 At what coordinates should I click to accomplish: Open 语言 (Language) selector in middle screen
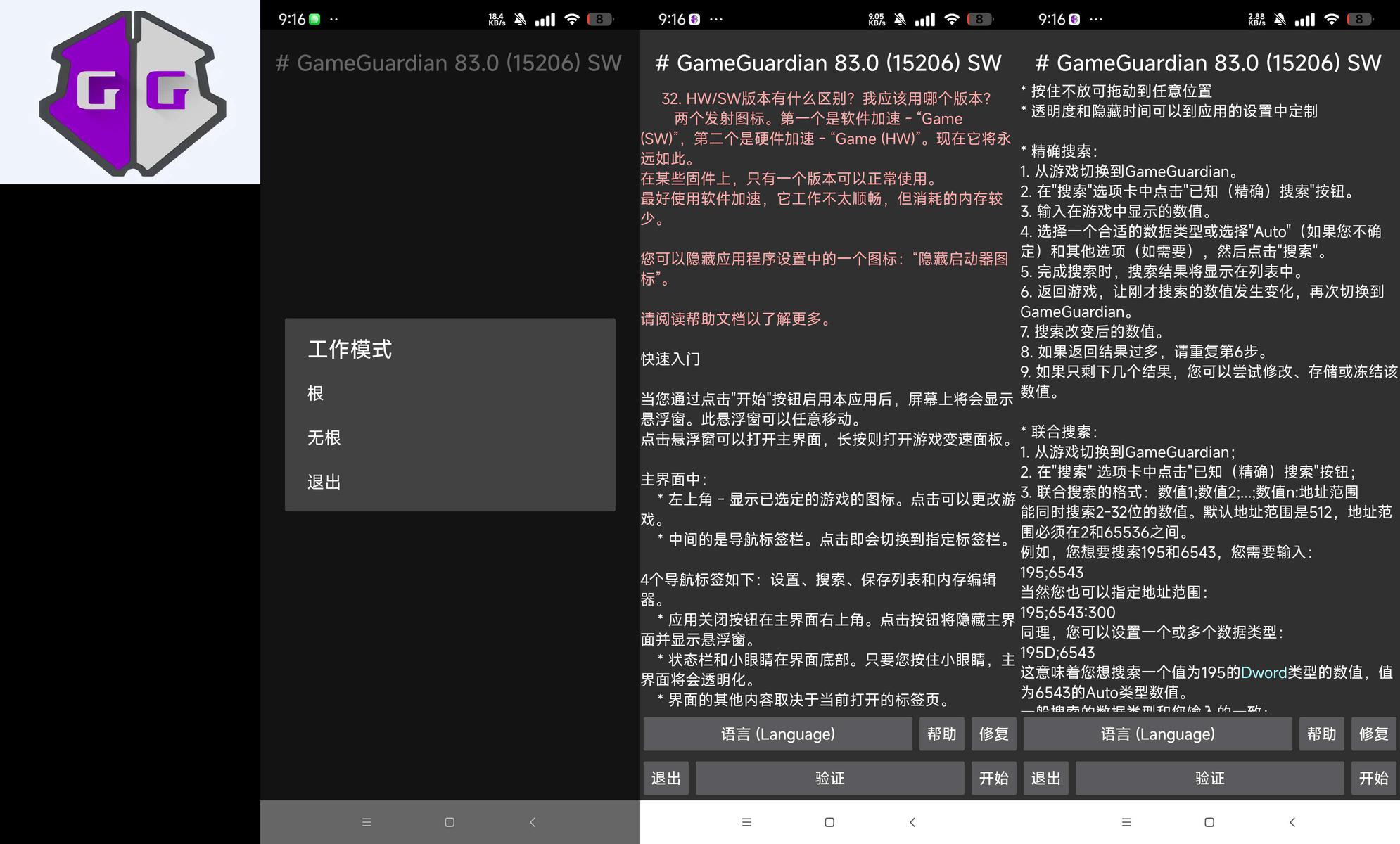click(x=777, y=734)
